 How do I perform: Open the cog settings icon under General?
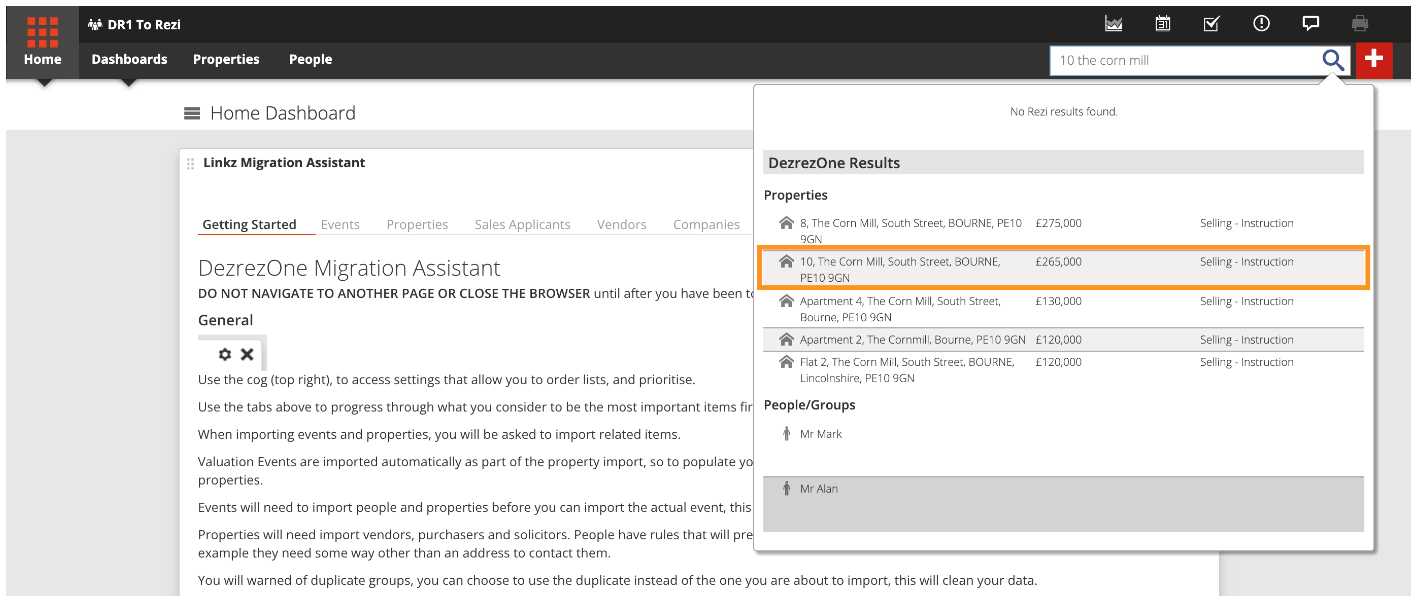pyautogui.click(x=225, y=354)
